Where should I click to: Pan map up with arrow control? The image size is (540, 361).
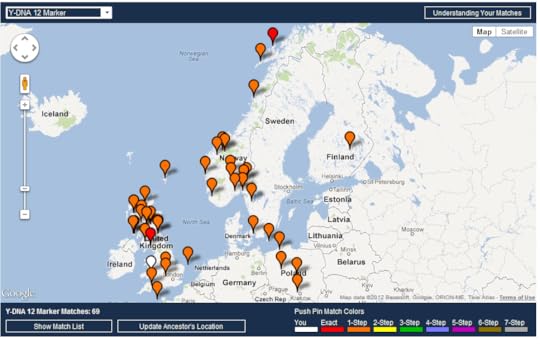pyautogui.click(x=25, y=39)
